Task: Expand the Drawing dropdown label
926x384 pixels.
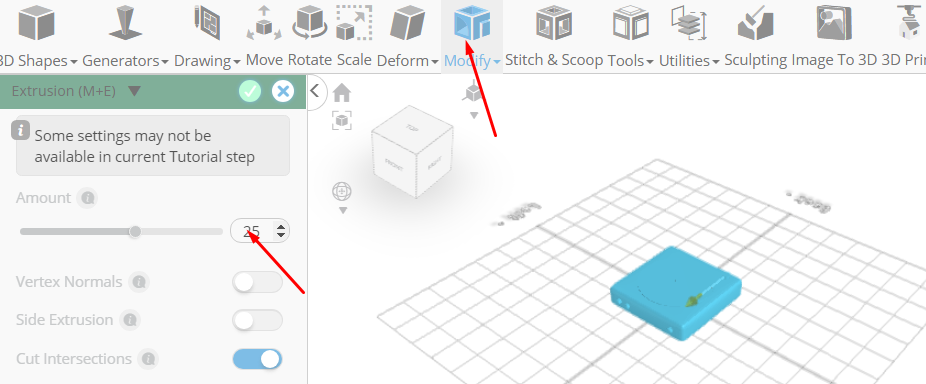Action: coord(207,60)
